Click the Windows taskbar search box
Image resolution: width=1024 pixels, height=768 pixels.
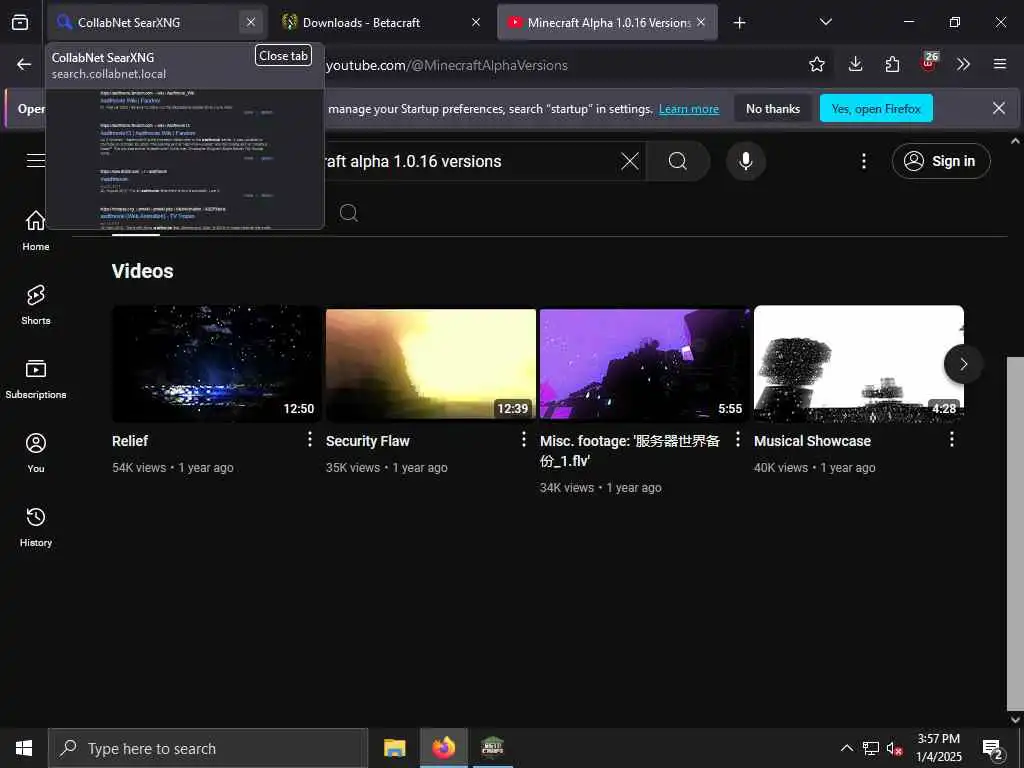tap(208, 748)
